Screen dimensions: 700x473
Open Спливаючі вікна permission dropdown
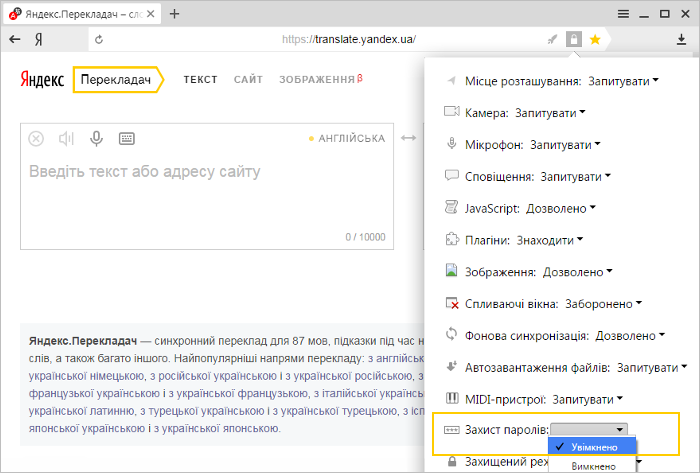604,304
